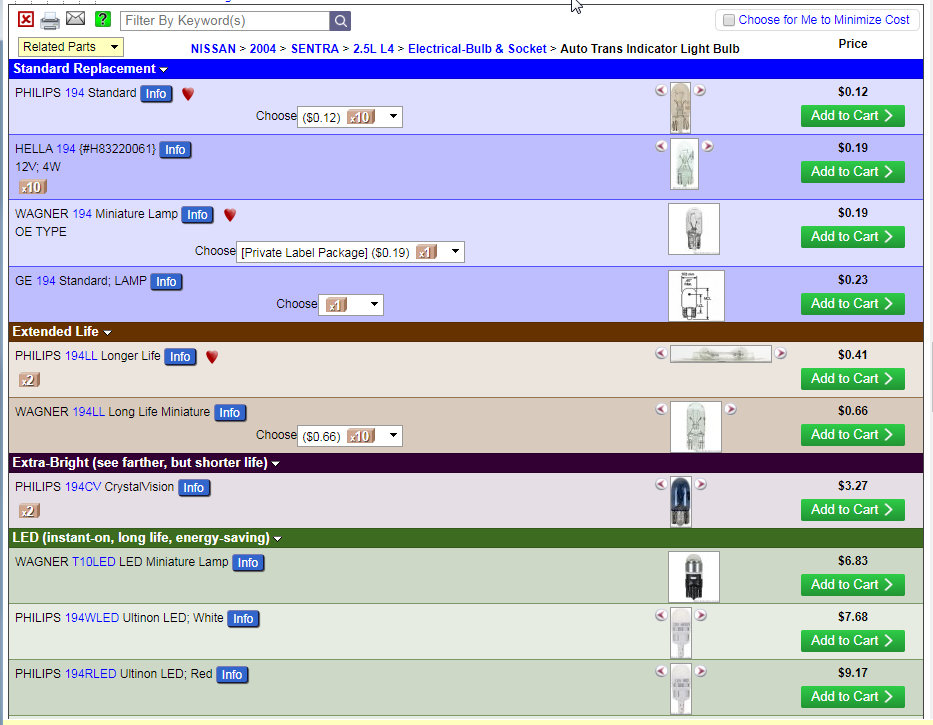
Task: Show next image for WAGNER 194LL
Action: pos(731,409)
